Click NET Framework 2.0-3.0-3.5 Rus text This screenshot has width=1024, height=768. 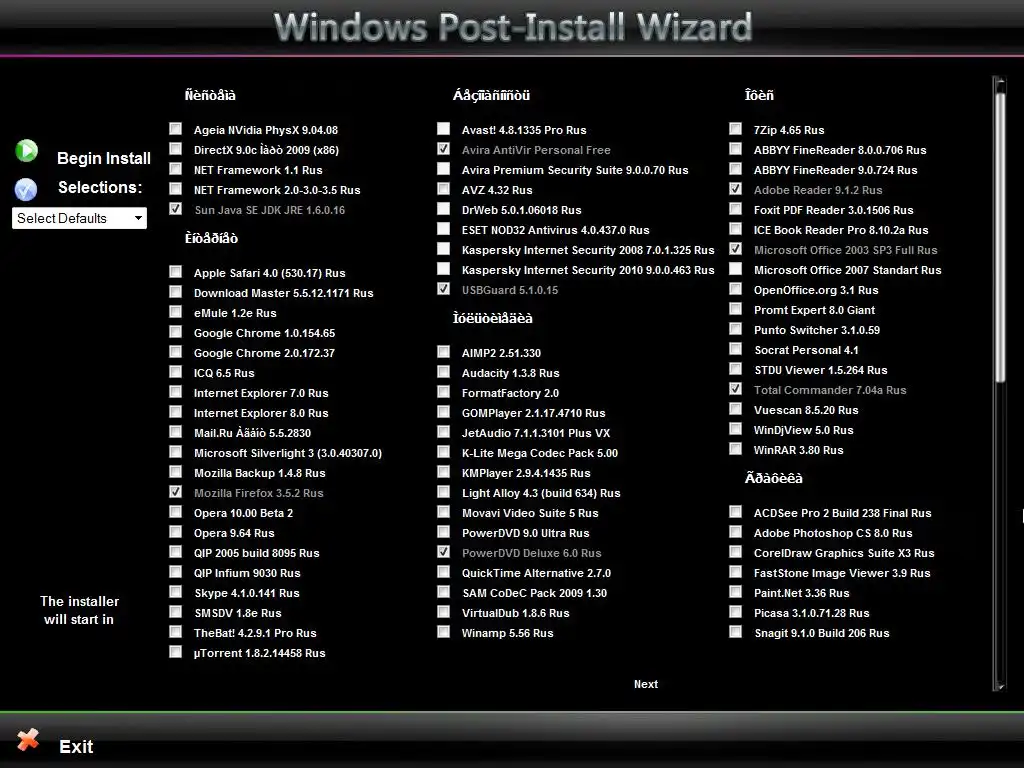click(277, 190)
